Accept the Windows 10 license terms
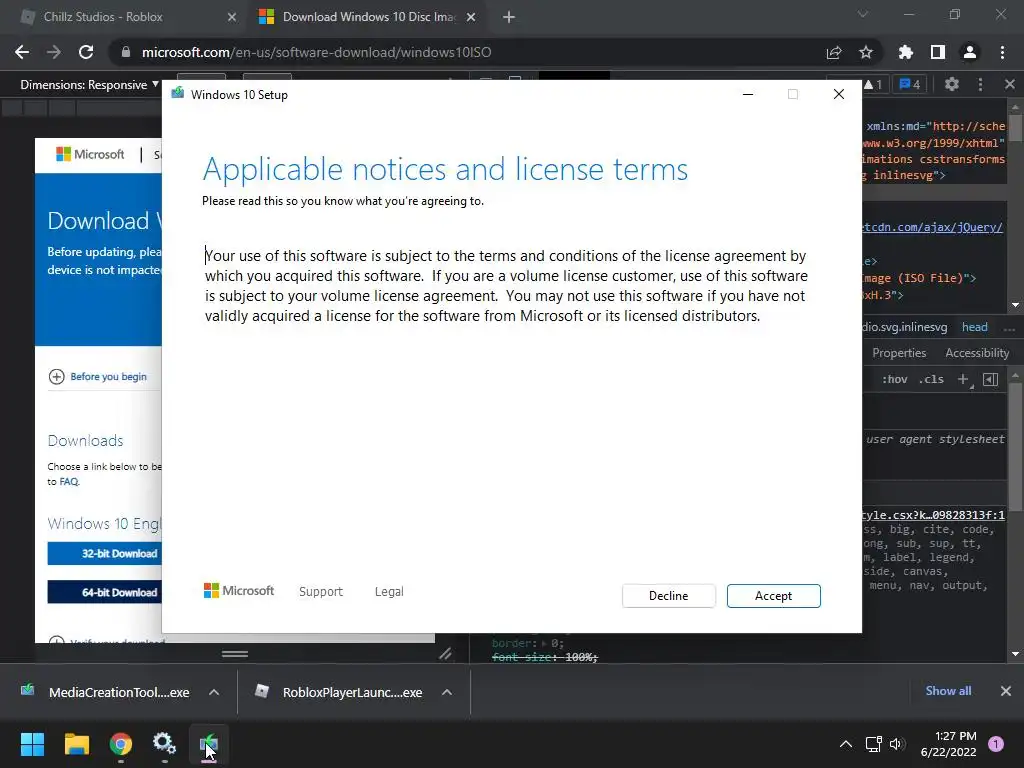Screen dimensions: 1024x768 (773, 596)
